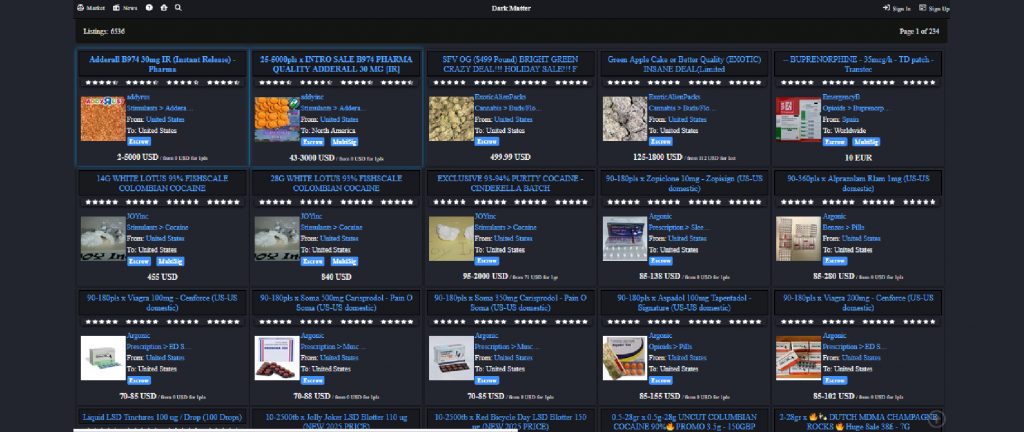Click the Soma 500mg listing thumbnail
1024x432 pixels.
click(x=277, y=358)
